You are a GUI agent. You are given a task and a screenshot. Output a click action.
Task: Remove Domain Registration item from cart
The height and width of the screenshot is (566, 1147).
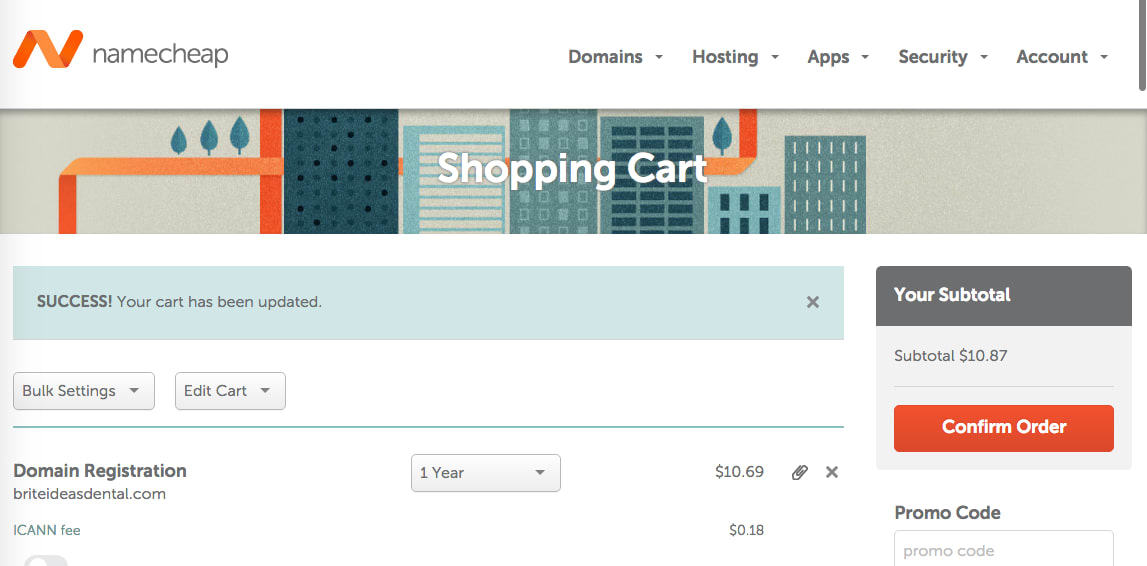point(832,472)
